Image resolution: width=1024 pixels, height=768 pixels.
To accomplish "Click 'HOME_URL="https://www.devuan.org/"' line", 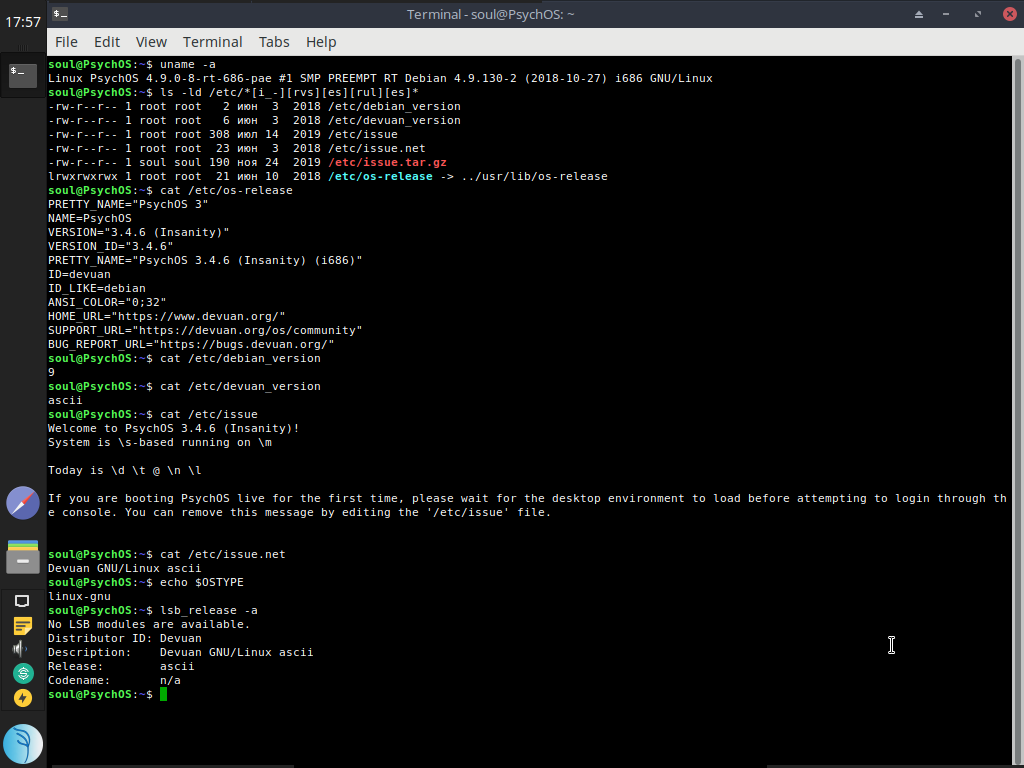I will point(167,316).
